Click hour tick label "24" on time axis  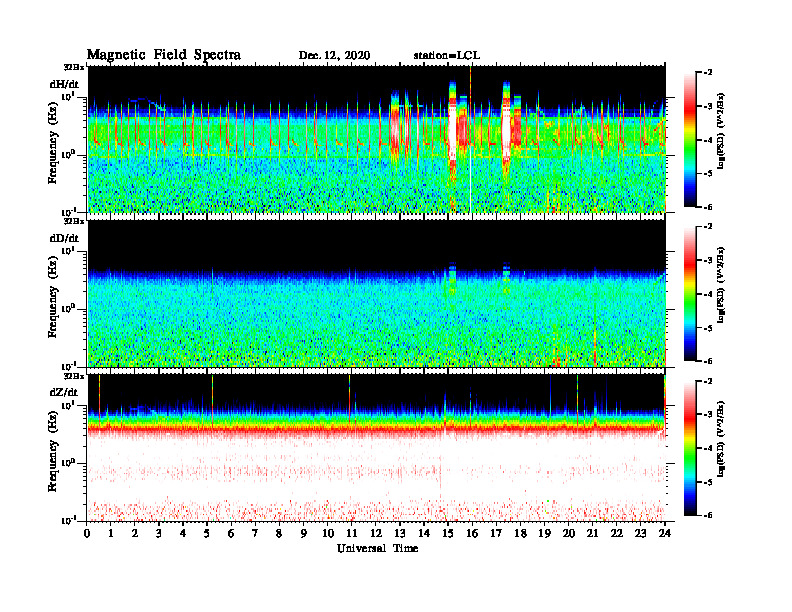(665, 534)
